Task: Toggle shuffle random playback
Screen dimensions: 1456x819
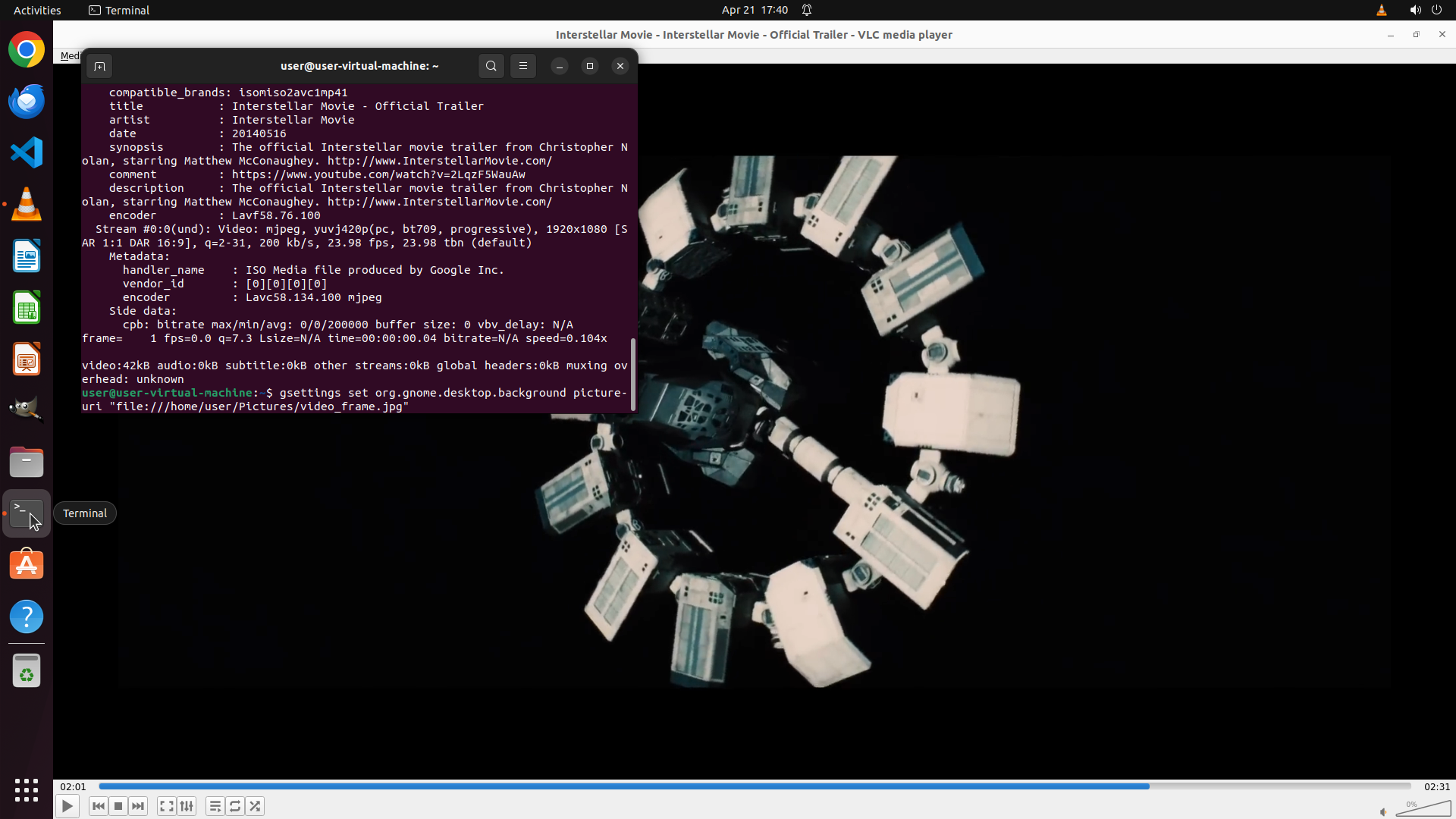Action: pos(255,806)
